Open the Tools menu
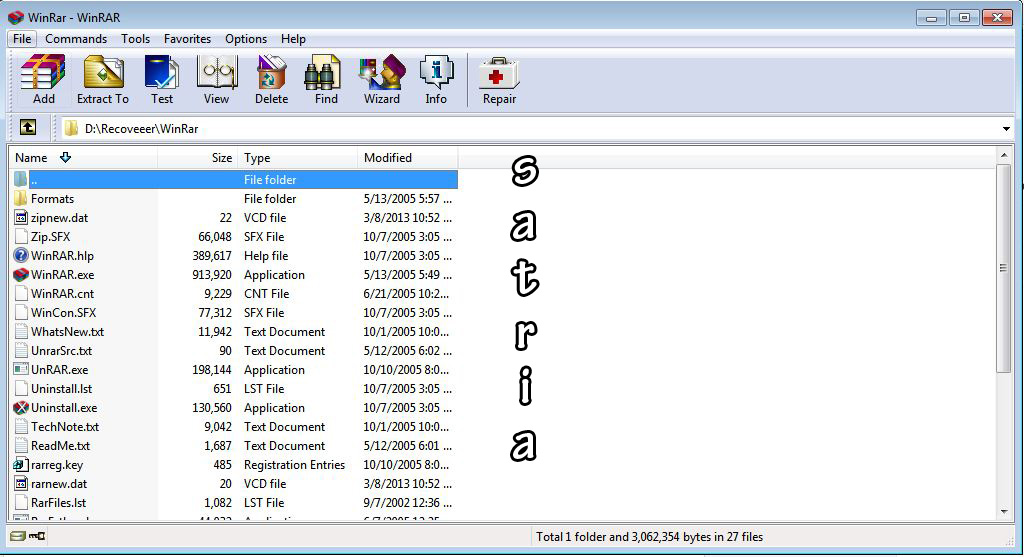 click(x=135, y=39)
